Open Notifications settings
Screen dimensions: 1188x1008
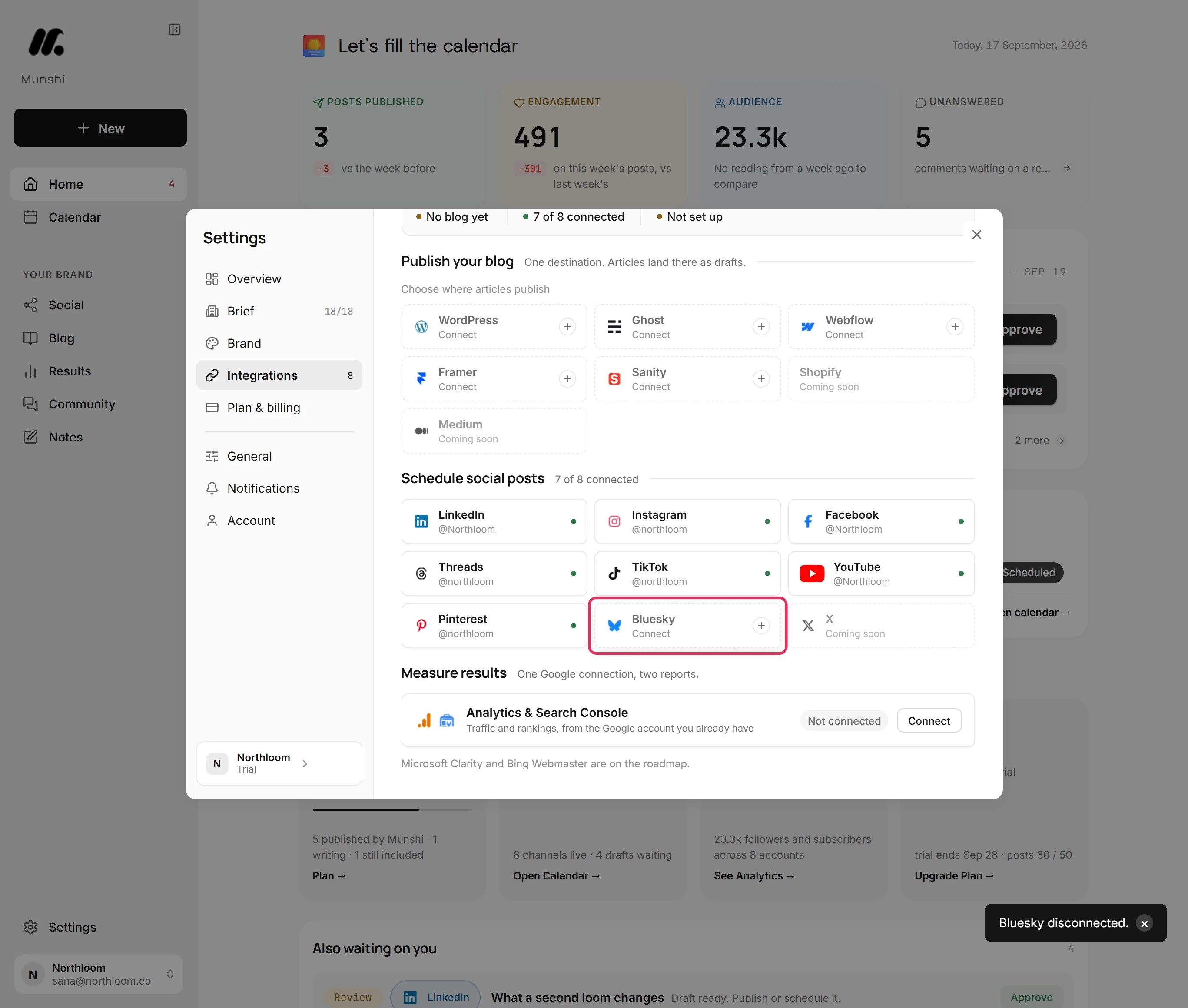click(x=279, y=488)
